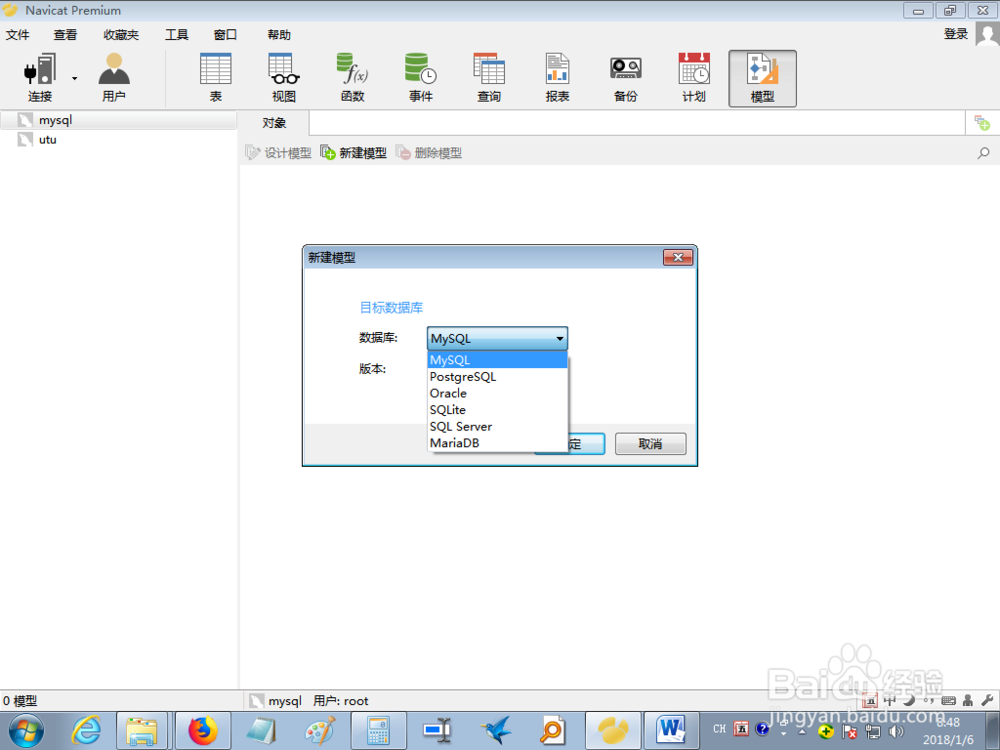
Task: Click the user avatar icon
Action: 987,34
